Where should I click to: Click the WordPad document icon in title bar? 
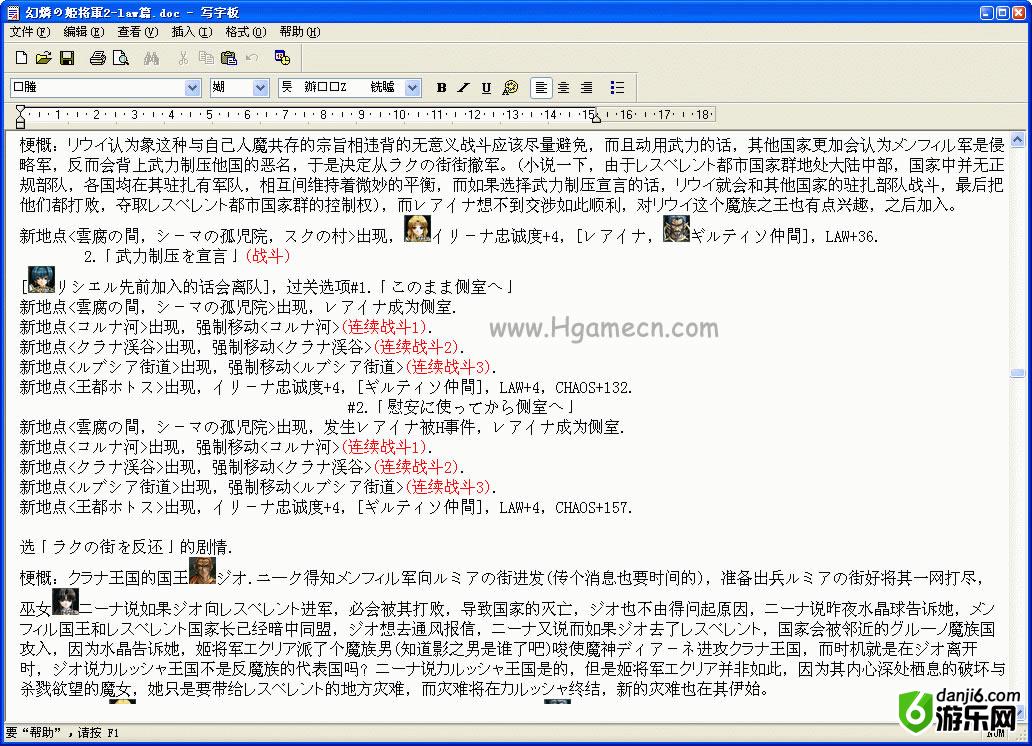click(13, 12)
